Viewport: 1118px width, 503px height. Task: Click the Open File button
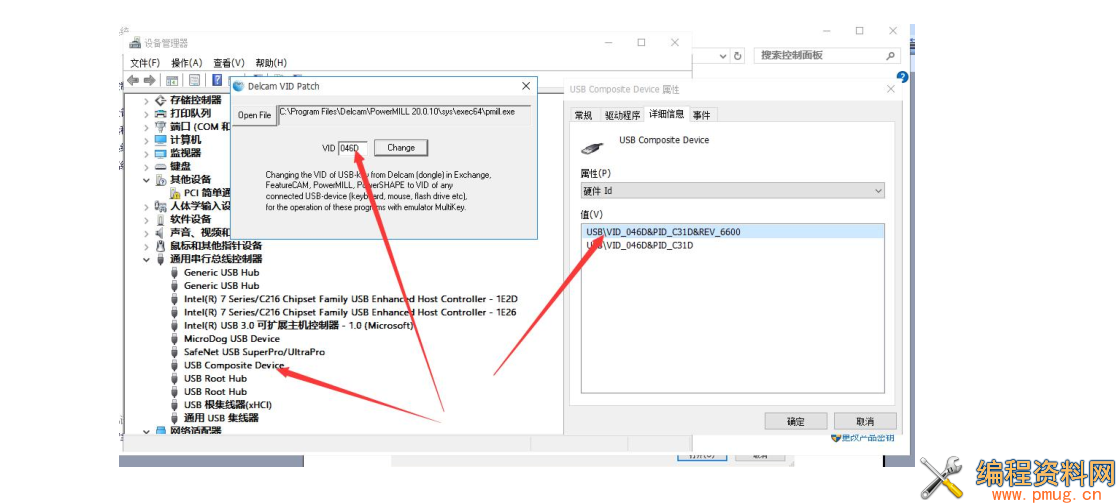tap(255, 116)
